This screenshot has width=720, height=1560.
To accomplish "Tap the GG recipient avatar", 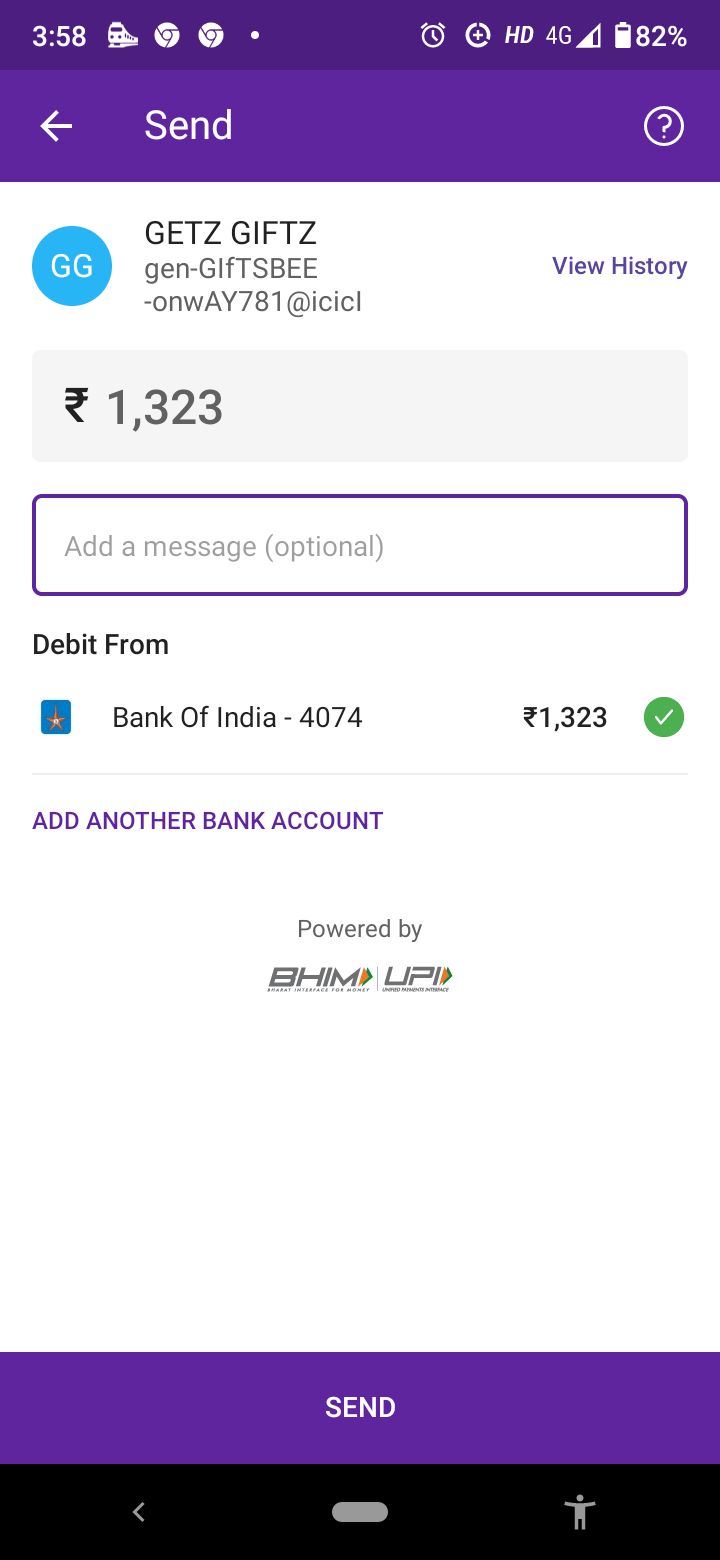I will coord(71,266).
